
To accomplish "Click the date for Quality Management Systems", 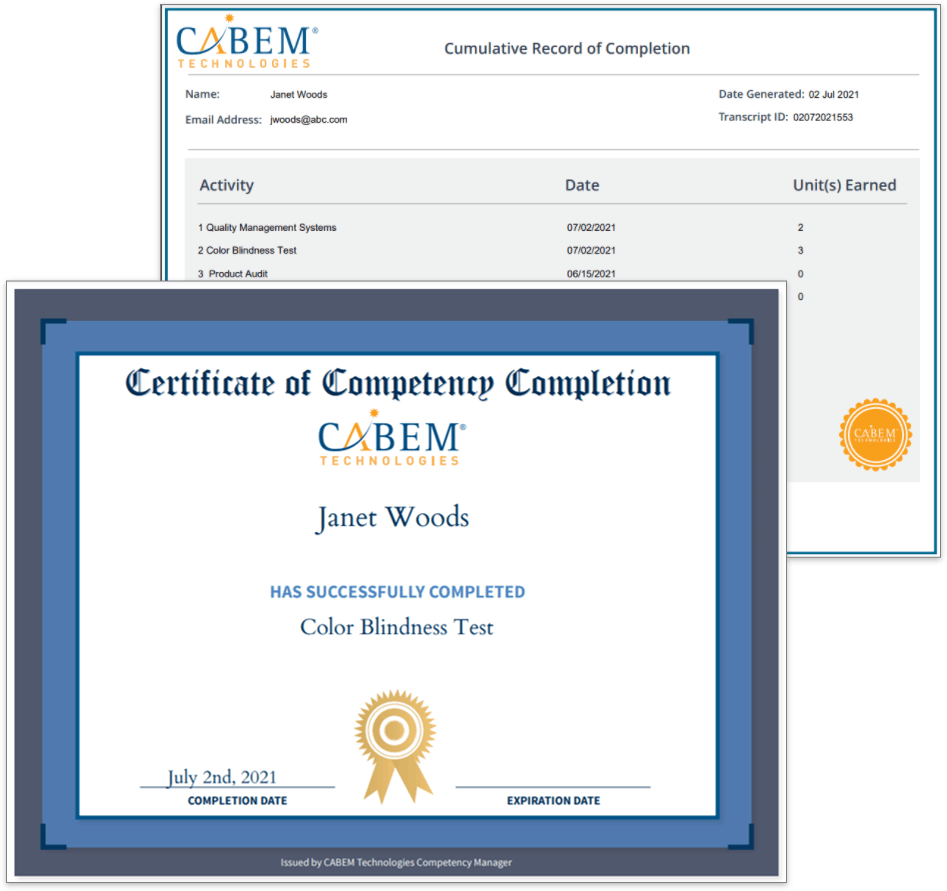I will coord(591,228).
